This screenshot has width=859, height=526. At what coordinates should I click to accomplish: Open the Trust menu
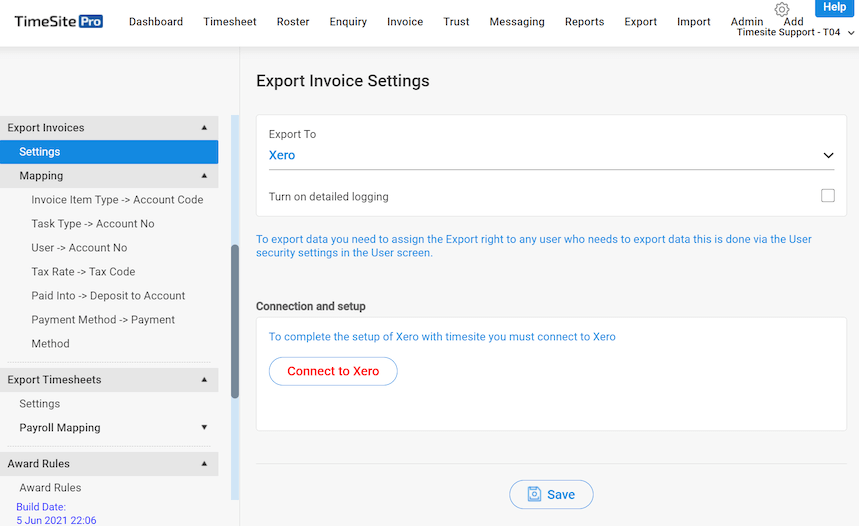pyautogui.click(x=456, y=21)
